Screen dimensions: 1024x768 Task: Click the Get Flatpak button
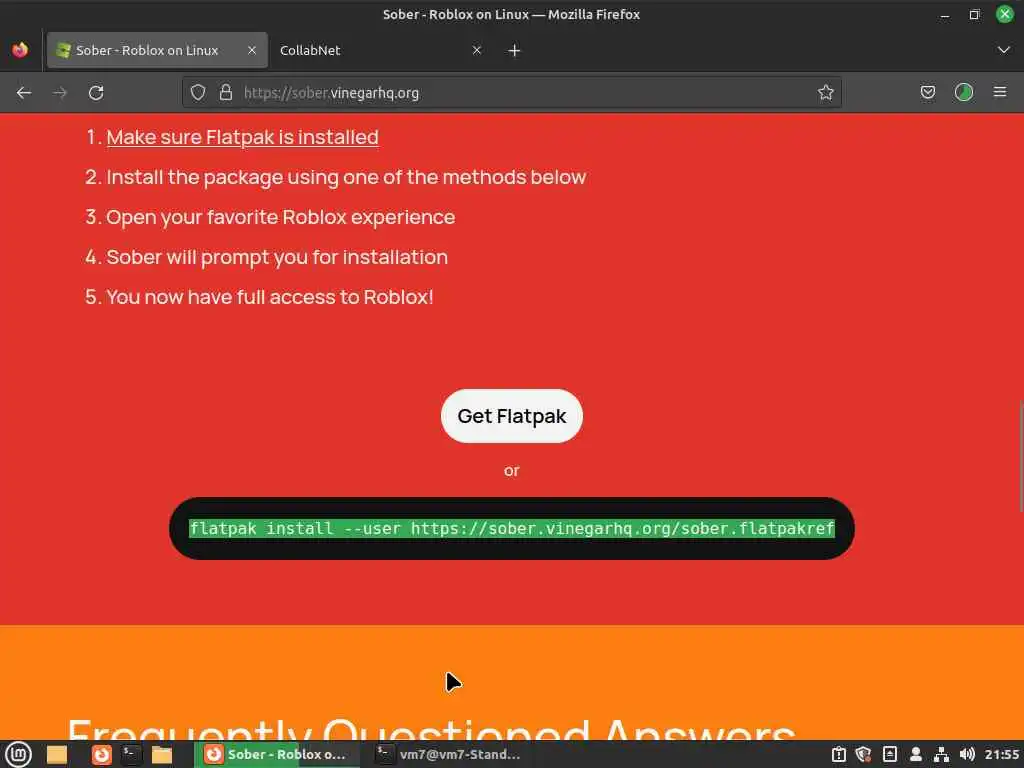511,416
